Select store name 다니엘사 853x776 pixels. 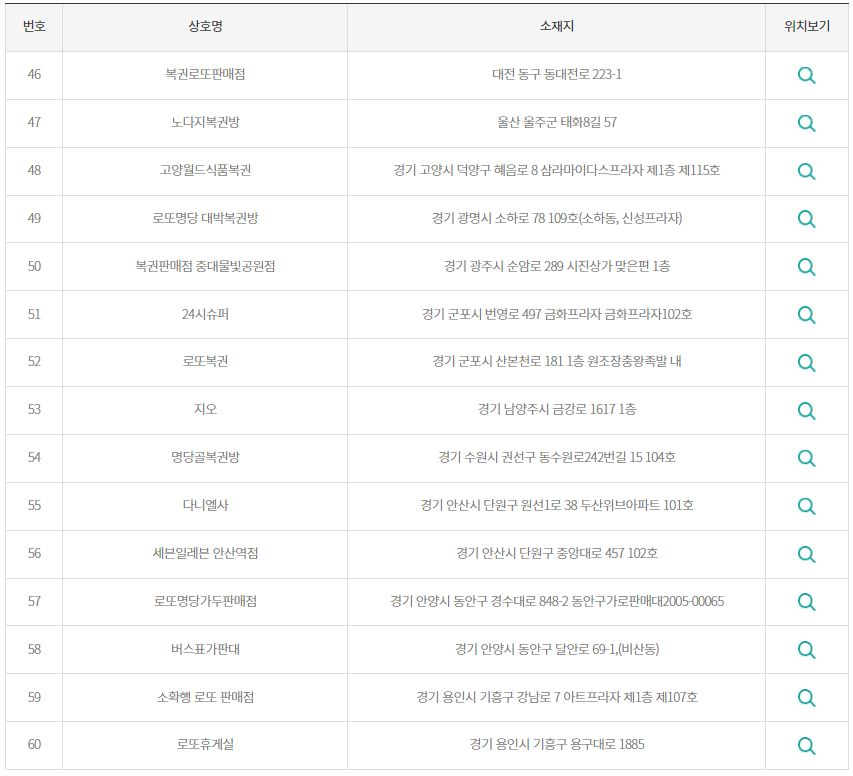click(205, 505)
